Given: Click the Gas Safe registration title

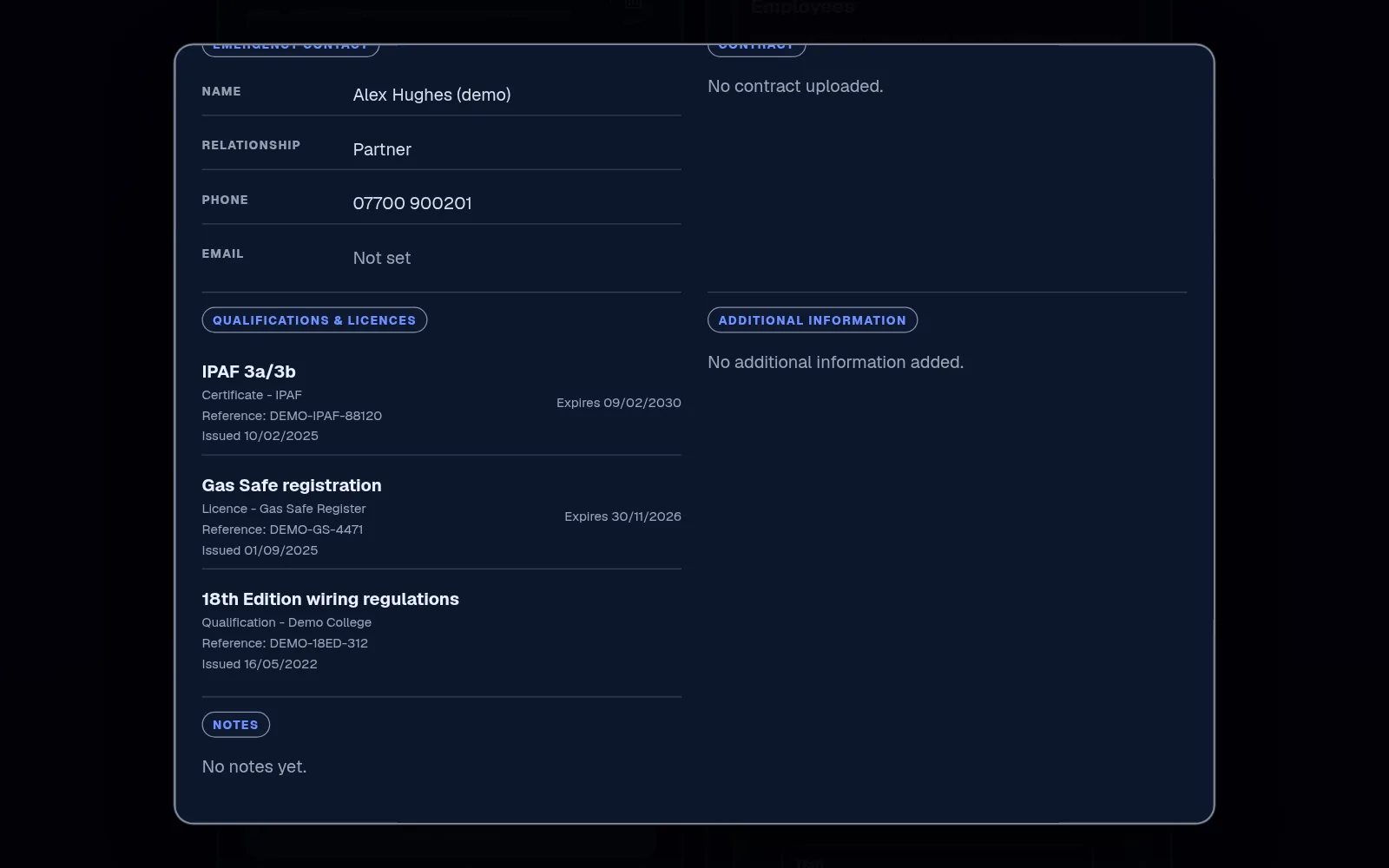Looking at the screenshot, I should 292,485.
